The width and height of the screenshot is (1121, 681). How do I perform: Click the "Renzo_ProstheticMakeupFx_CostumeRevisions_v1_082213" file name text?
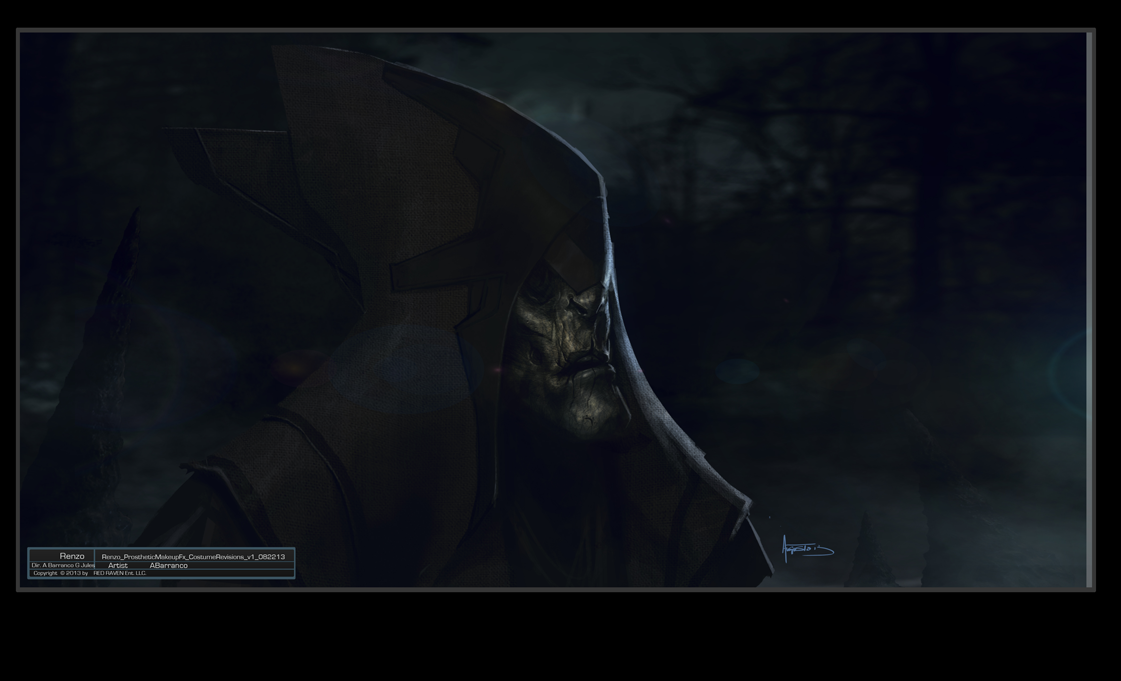193,557
